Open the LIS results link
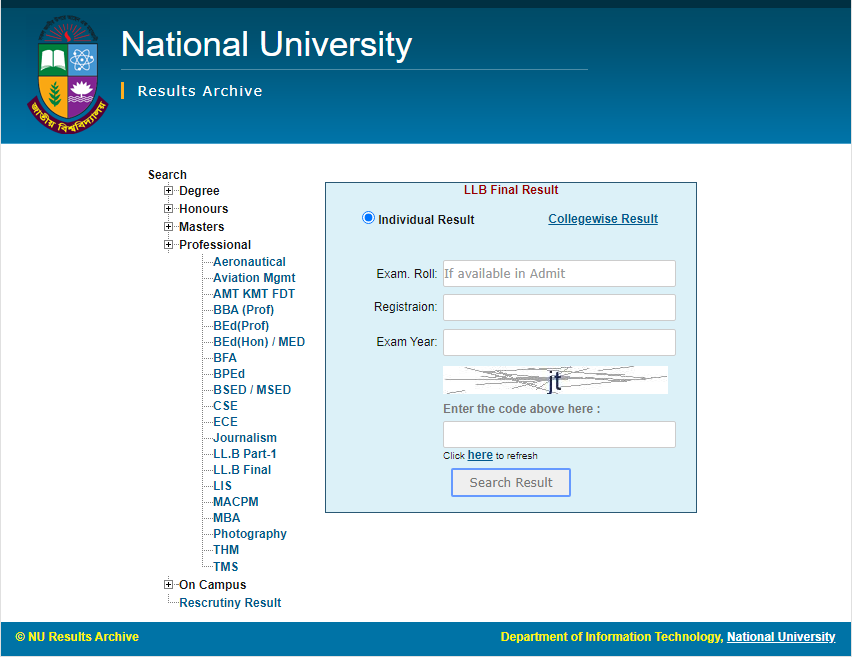Image resolution: width=852 pixels, height=657 pixels. 222,486
